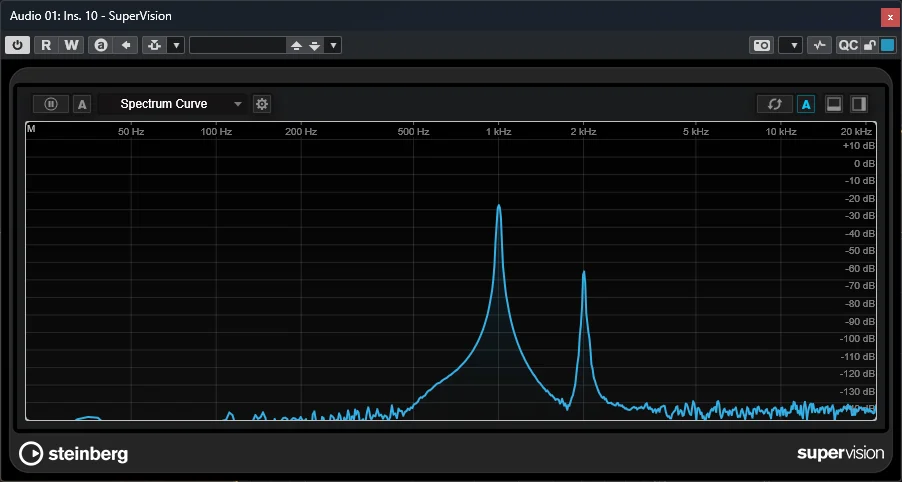Screen dimensions: 902x482
Task: Activate the side-chain input icon
Action: 154,45
